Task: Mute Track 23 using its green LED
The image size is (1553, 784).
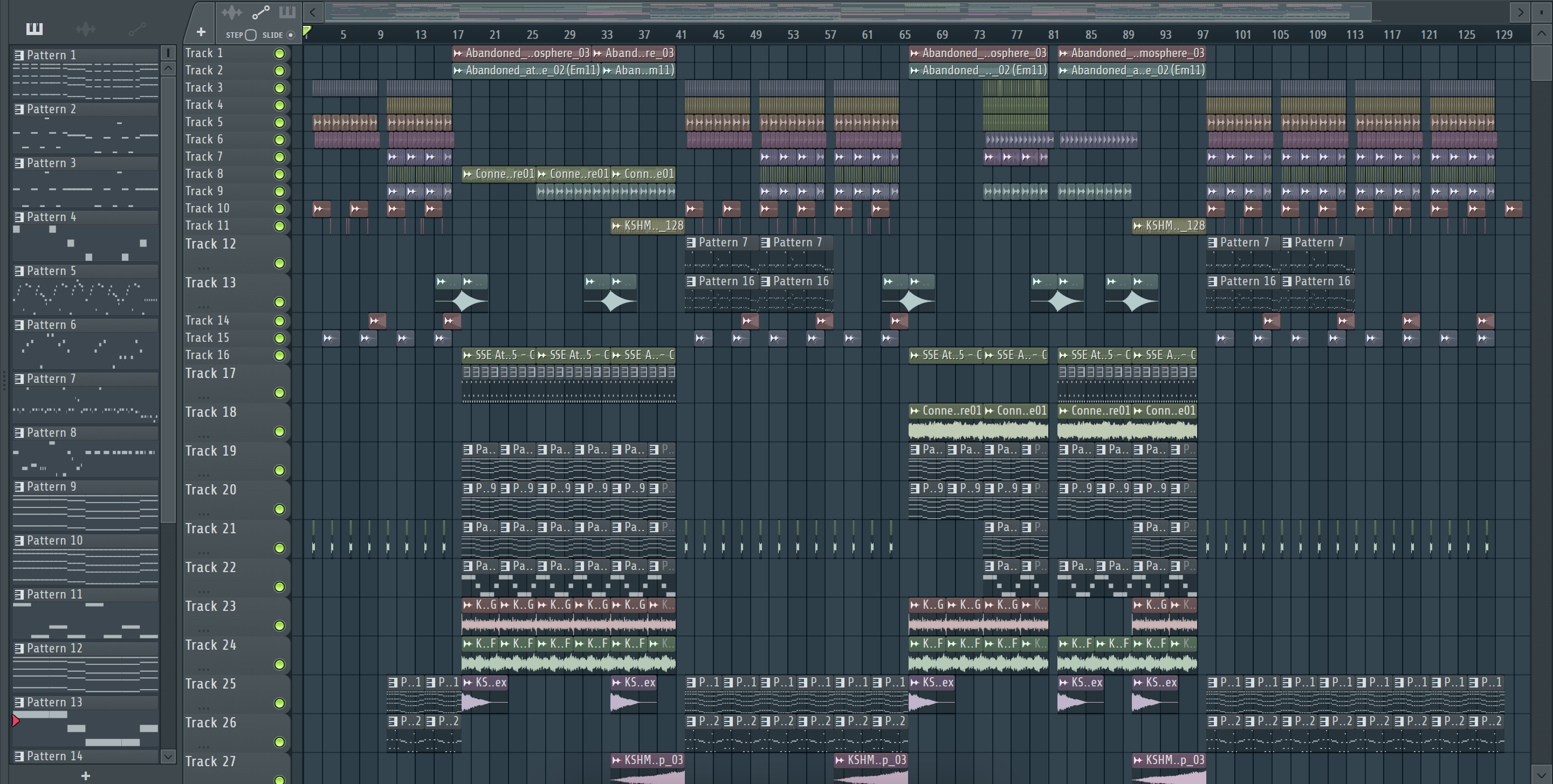Action: click(280, 625)
